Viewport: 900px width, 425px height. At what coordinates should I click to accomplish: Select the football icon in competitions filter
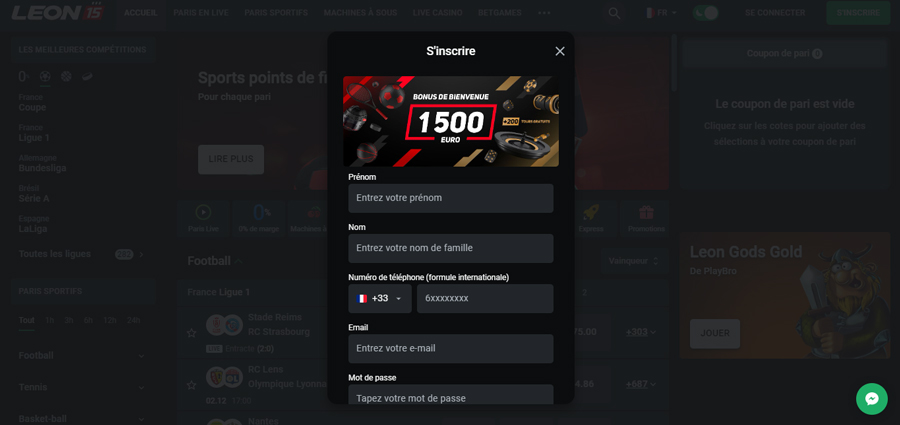tap(45, 76)
